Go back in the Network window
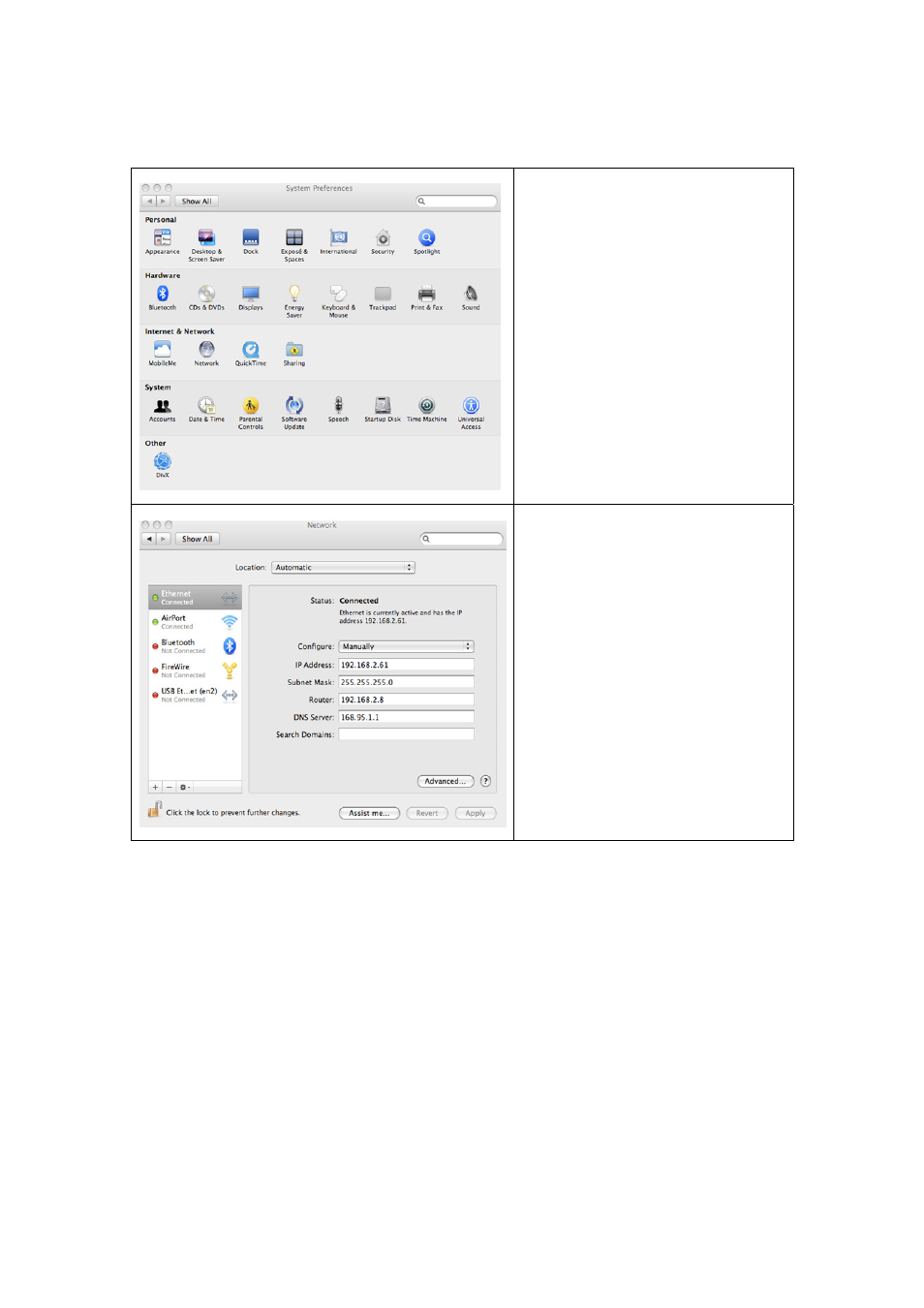The height and width of the screenshot is (1308, 924). [x=149, y=539]
